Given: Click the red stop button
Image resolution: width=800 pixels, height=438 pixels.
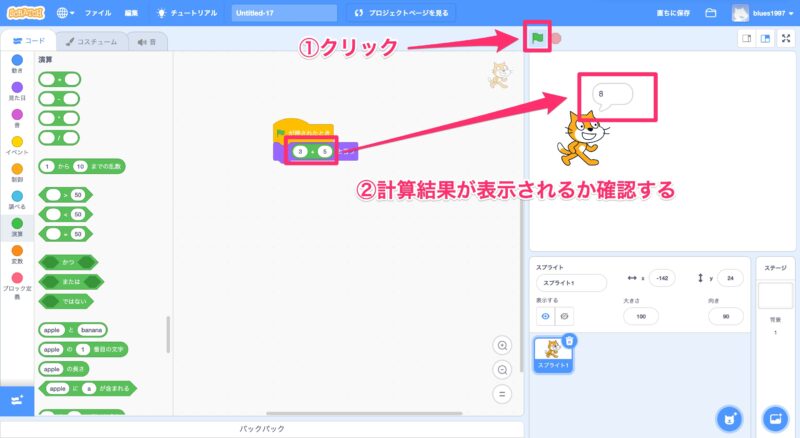Looking at the screenshot, I should tap(555, 39).
